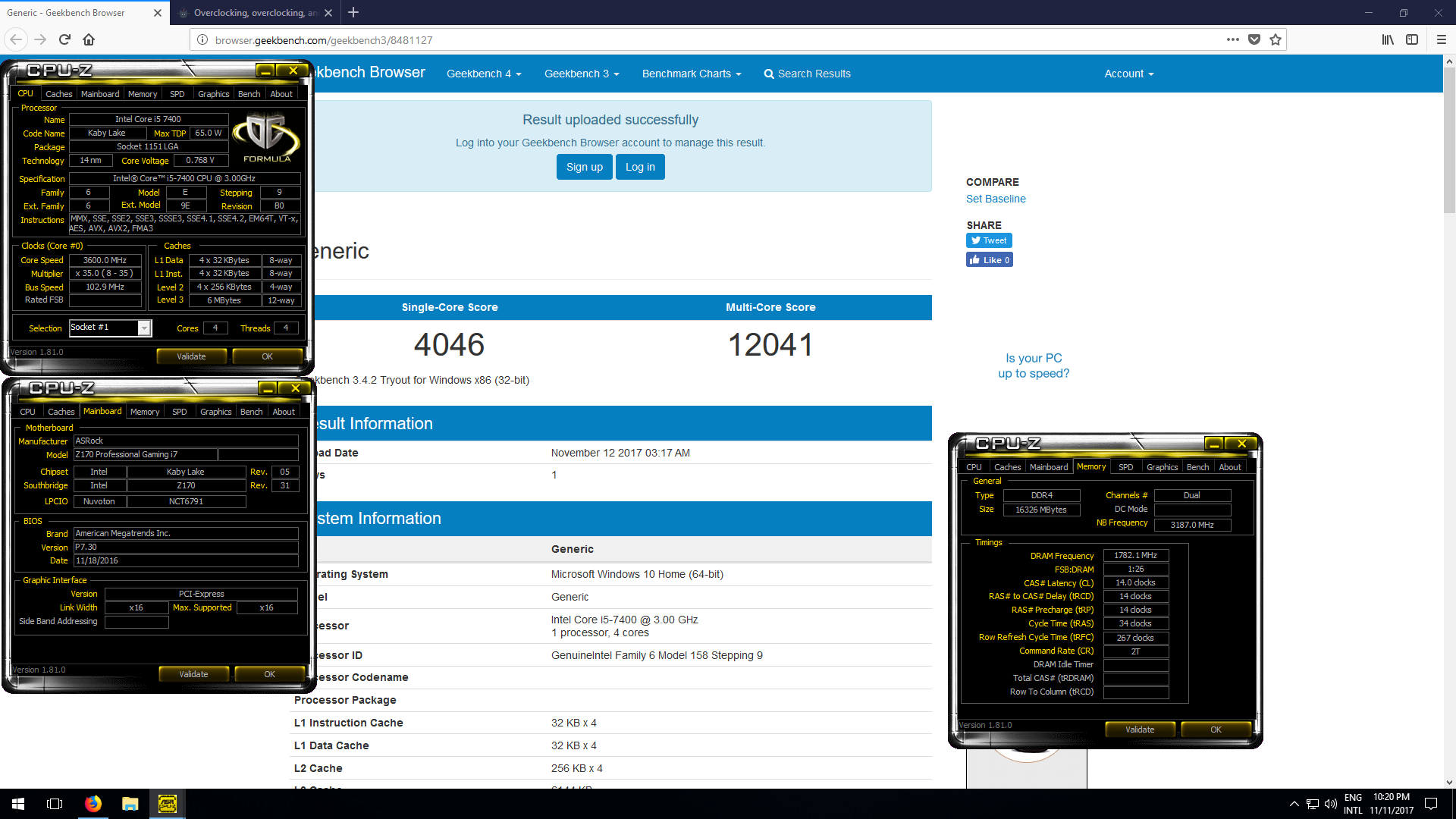1456x819 pixels.
Task: Click the ENG INTL language indicator
Action: pyautogui.click(x=1354, y=804)
